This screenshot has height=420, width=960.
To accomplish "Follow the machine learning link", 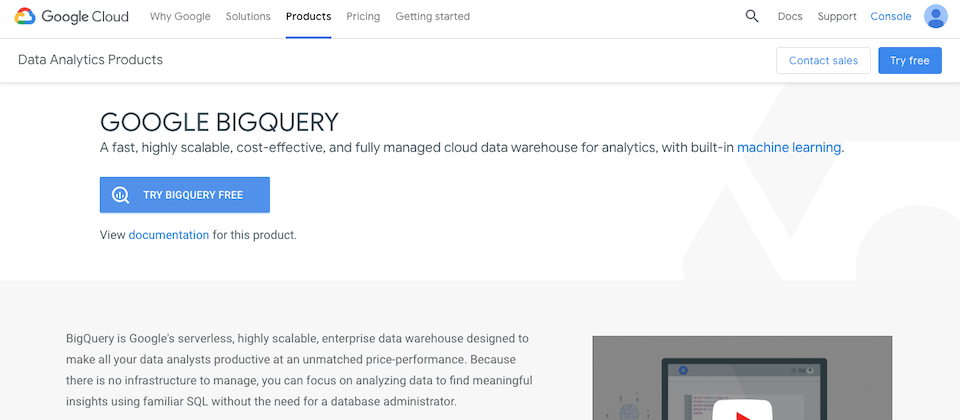I will tap(789, 148).
